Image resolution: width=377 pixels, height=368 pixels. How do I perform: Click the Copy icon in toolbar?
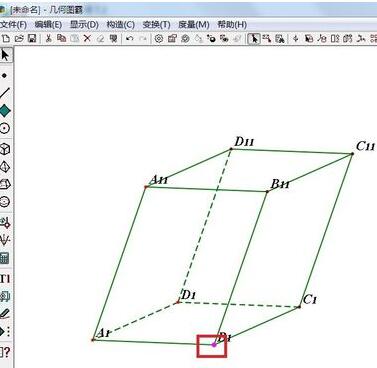pos(61,39)
